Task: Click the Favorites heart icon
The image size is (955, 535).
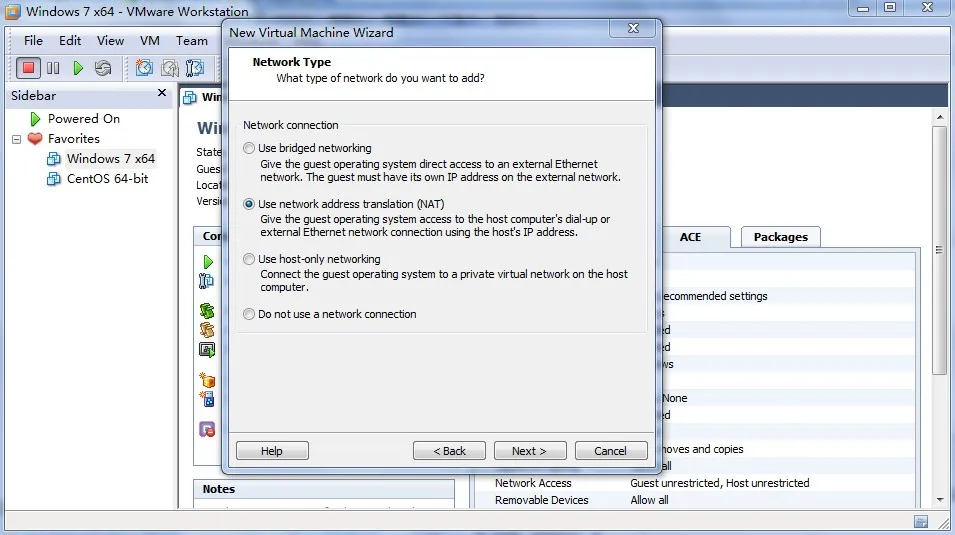Action: (x=35, y=139)
